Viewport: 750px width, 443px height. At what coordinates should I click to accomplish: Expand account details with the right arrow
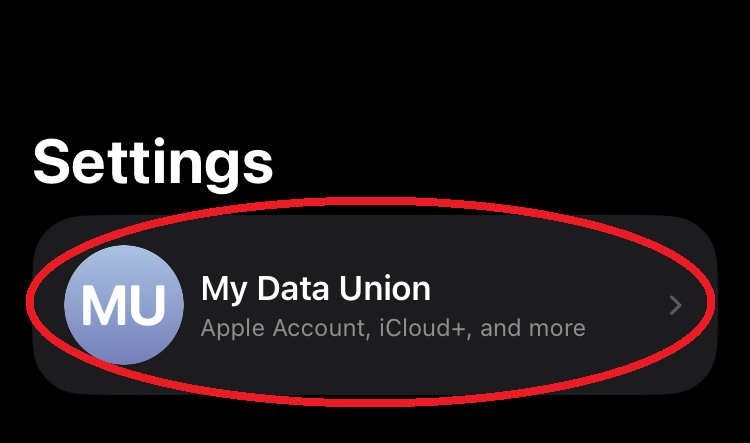[675, 305]
